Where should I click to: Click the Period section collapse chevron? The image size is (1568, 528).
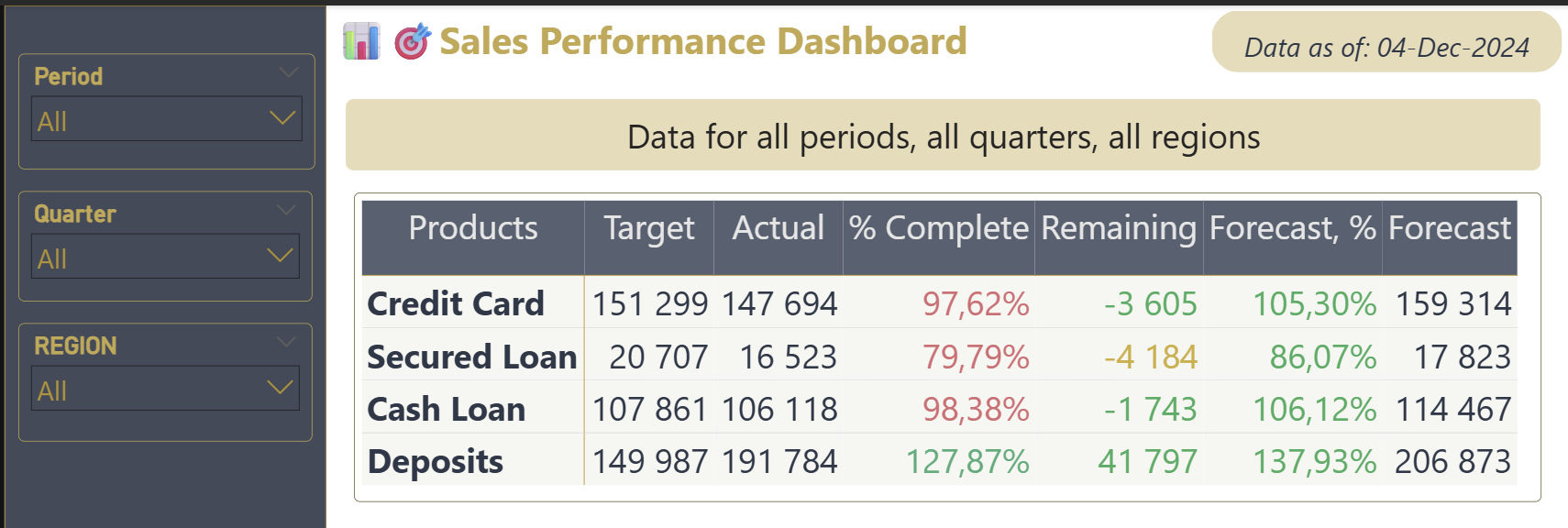pos(289,72)
